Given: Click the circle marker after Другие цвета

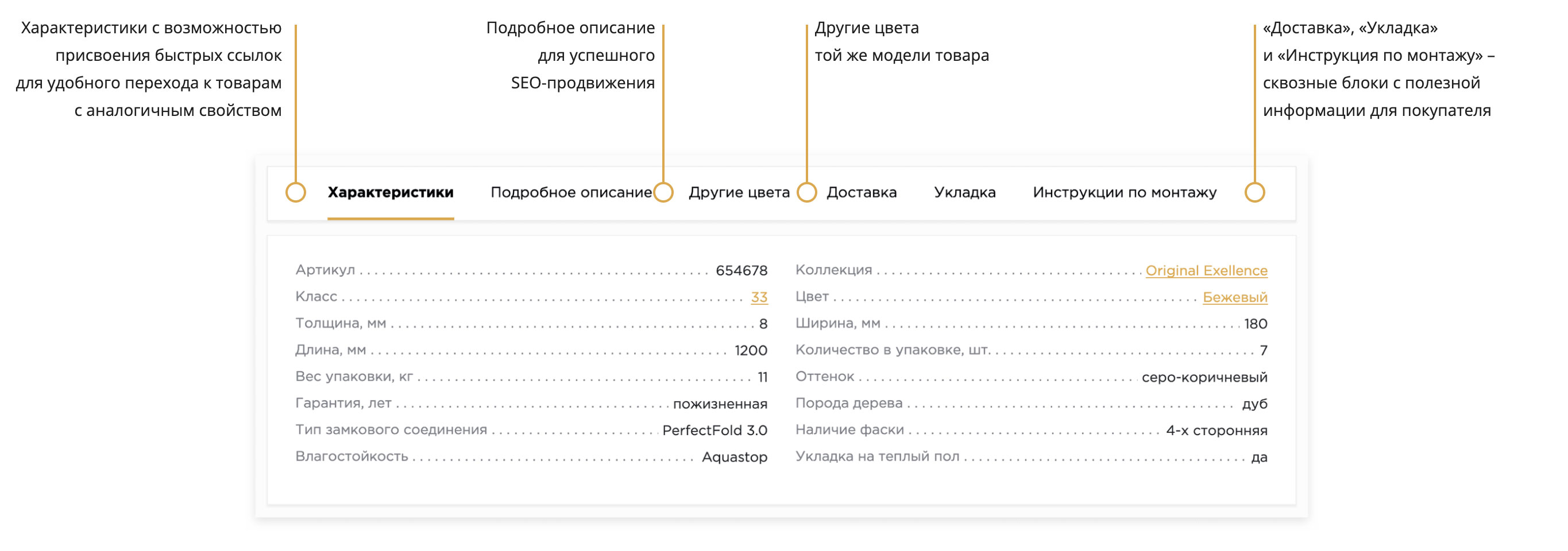Looking at the screenshot, I should (x=807, y=192).
